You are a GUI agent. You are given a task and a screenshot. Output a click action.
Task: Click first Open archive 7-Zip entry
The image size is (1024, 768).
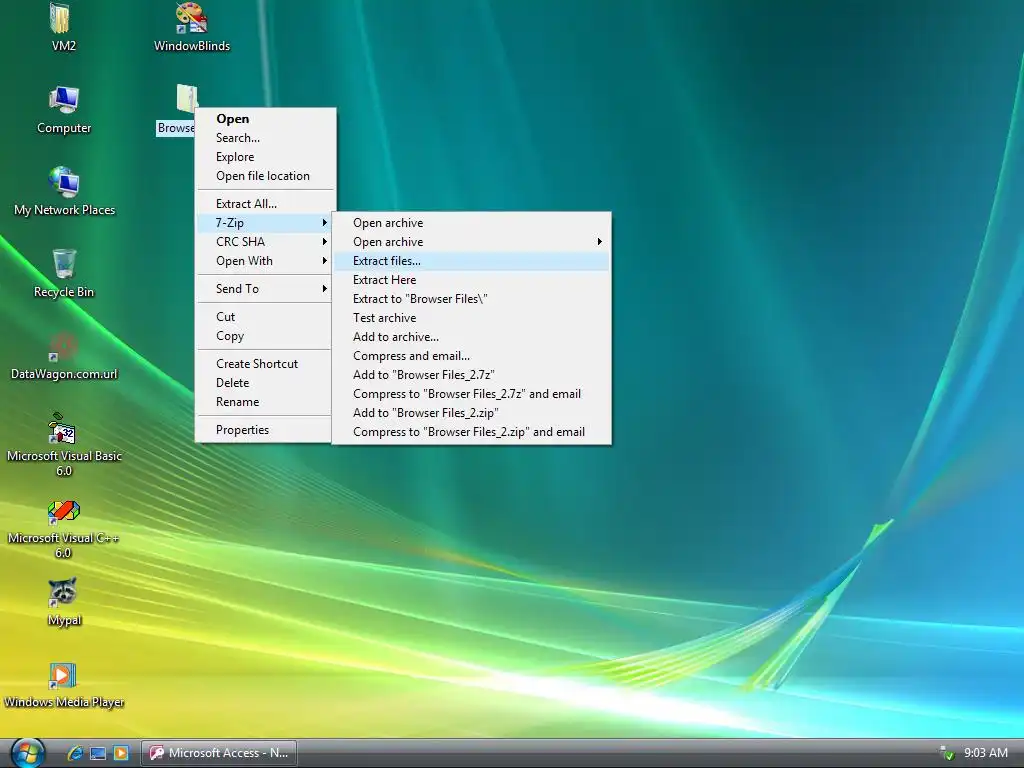pos(472,223)
